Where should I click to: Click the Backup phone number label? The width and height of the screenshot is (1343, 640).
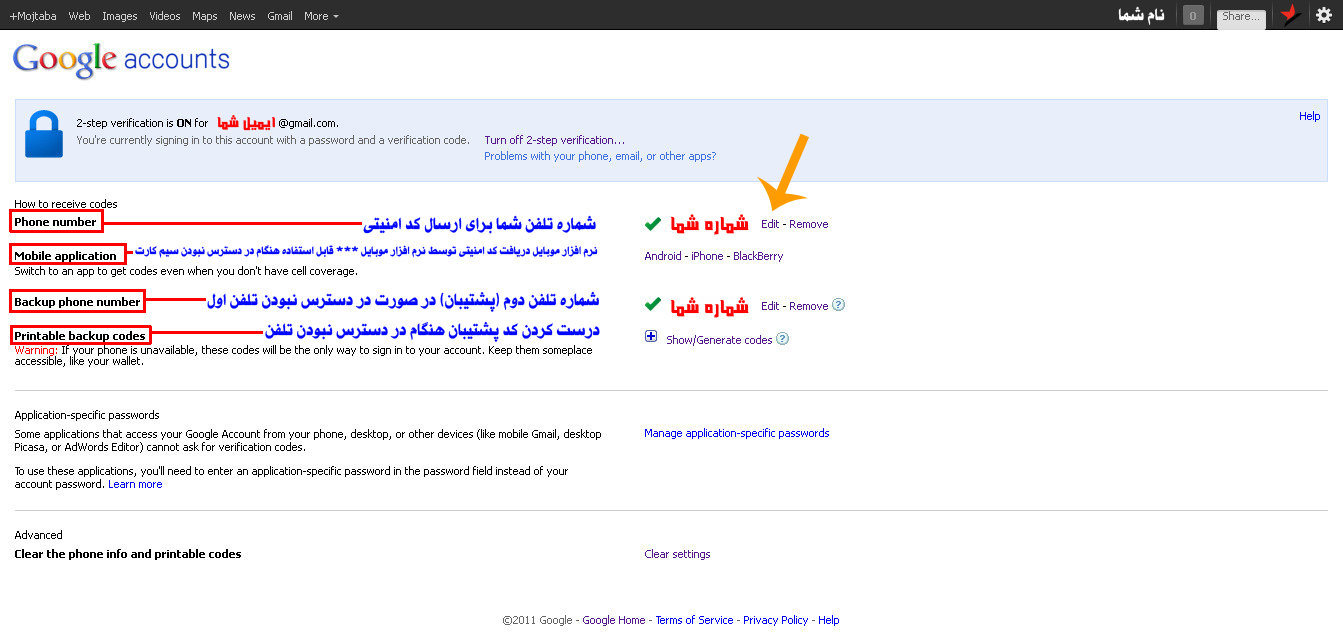pyautogui.click(x=77, y=301)
